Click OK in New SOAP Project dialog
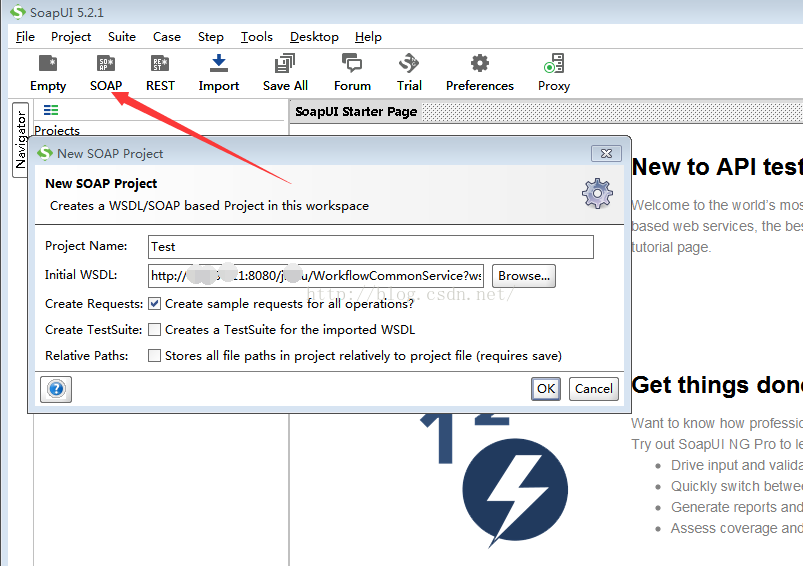803x566 pixels. 545,389
